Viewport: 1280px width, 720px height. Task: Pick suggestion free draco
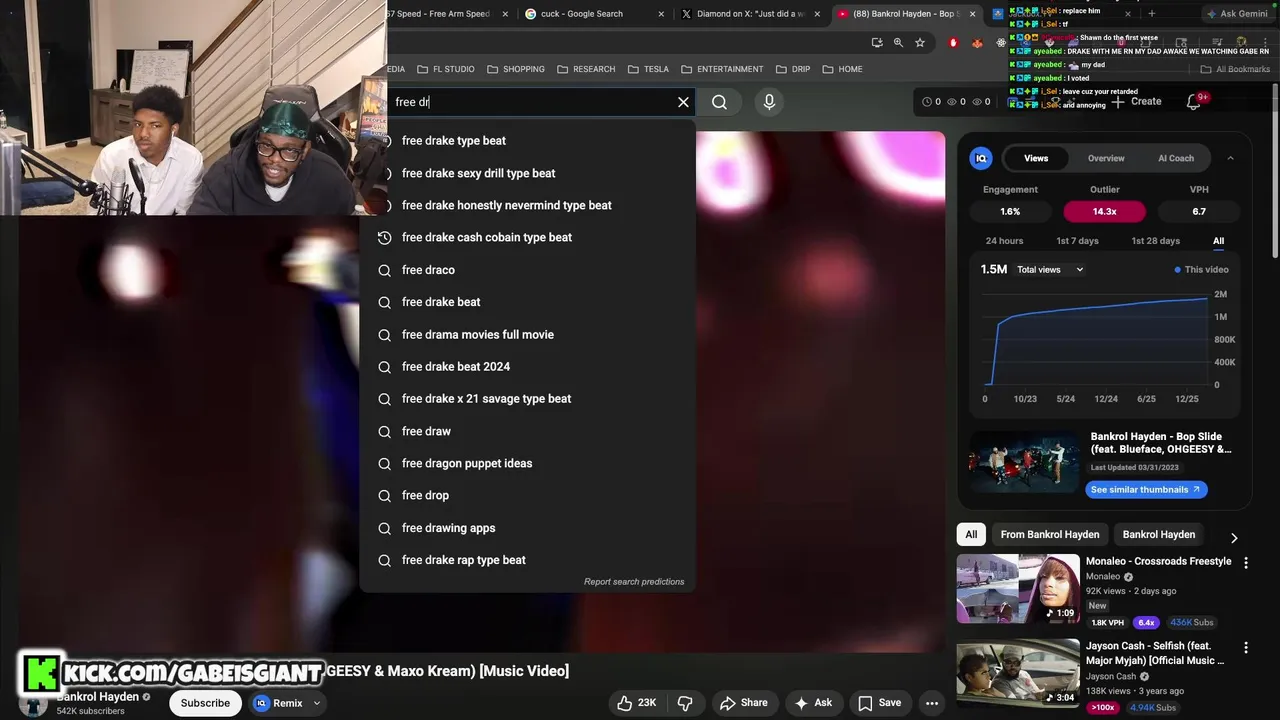[527, 270]
